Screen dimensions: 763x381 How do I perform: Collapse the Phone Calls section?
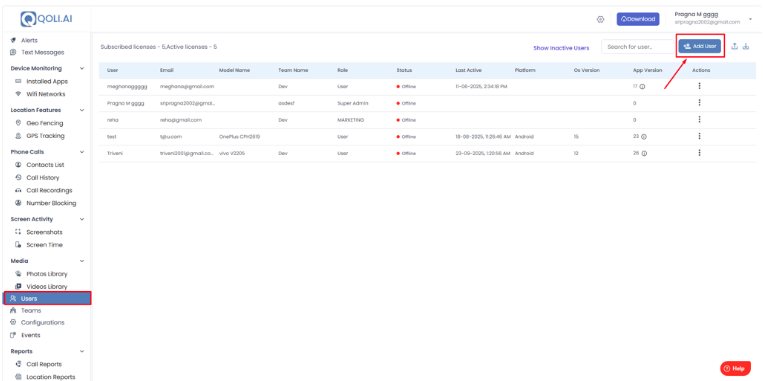tap(82, 152)
